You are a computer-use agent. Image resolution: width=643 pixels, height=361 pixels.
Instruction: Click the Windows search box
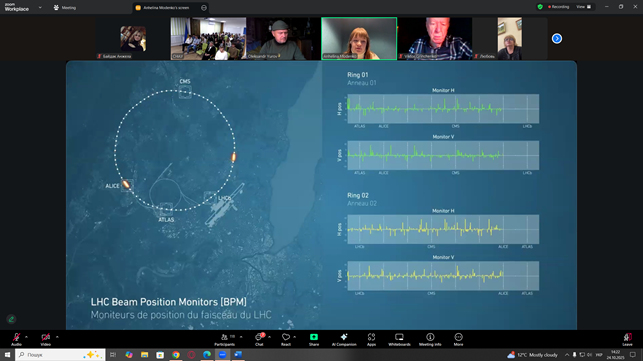60,354
